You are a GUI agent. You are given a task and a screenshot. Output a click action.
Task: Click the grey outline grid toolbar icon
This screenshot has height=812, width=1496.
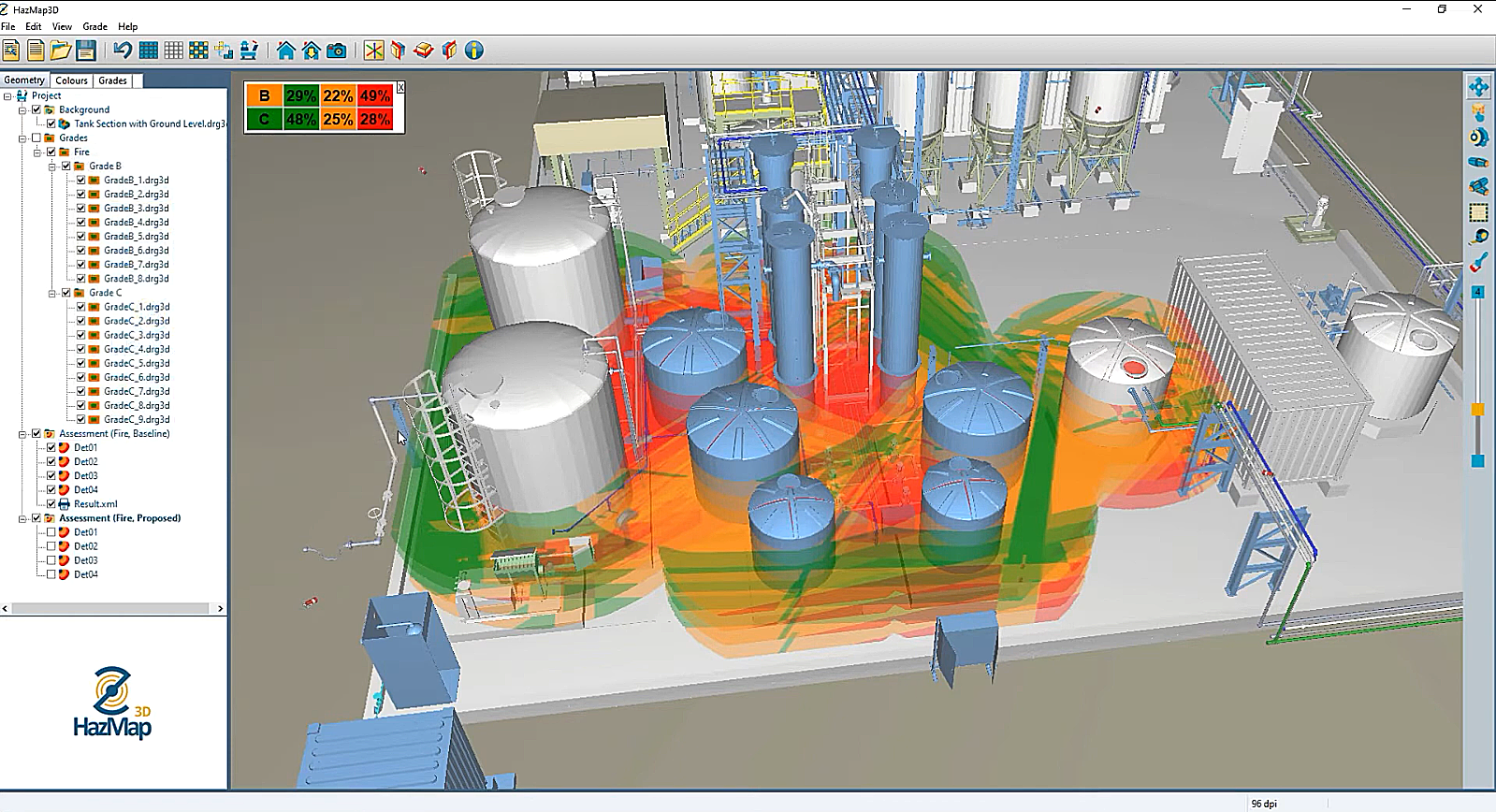pos(173,51)
